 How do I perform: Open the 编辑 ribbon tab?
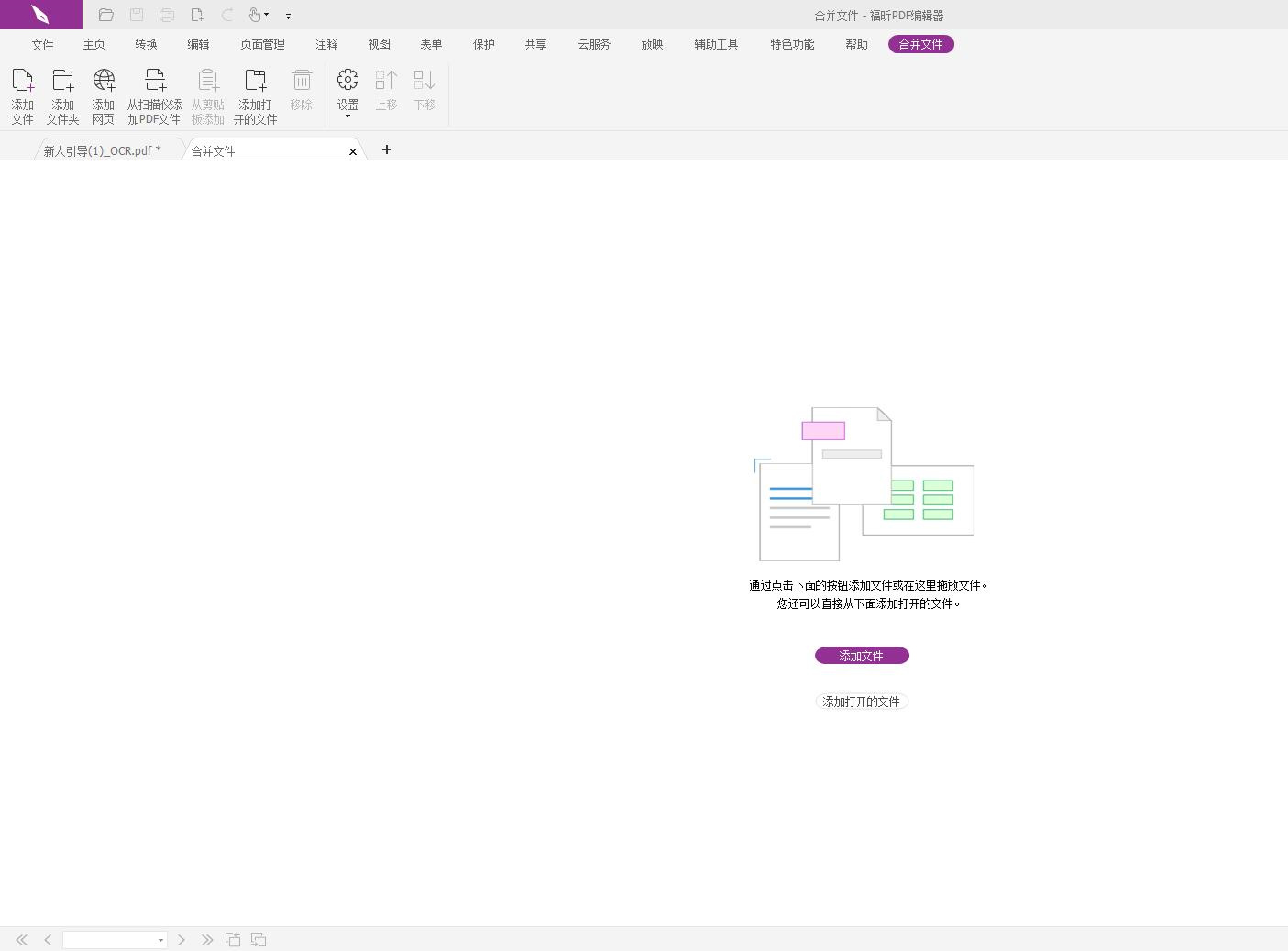pos(198,44)
